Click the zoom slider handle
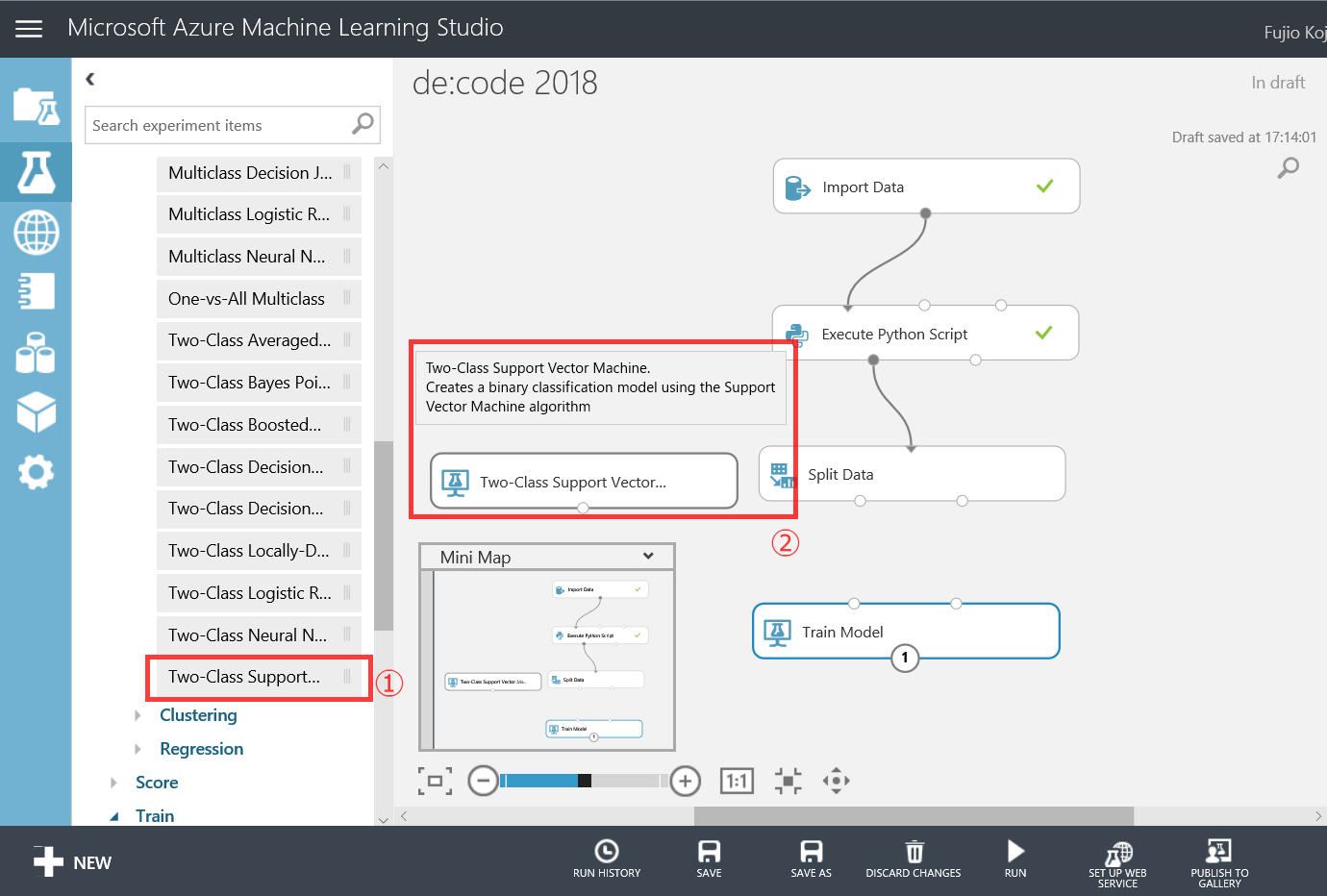Viewport: 1327px width, 896px height. 585,781
